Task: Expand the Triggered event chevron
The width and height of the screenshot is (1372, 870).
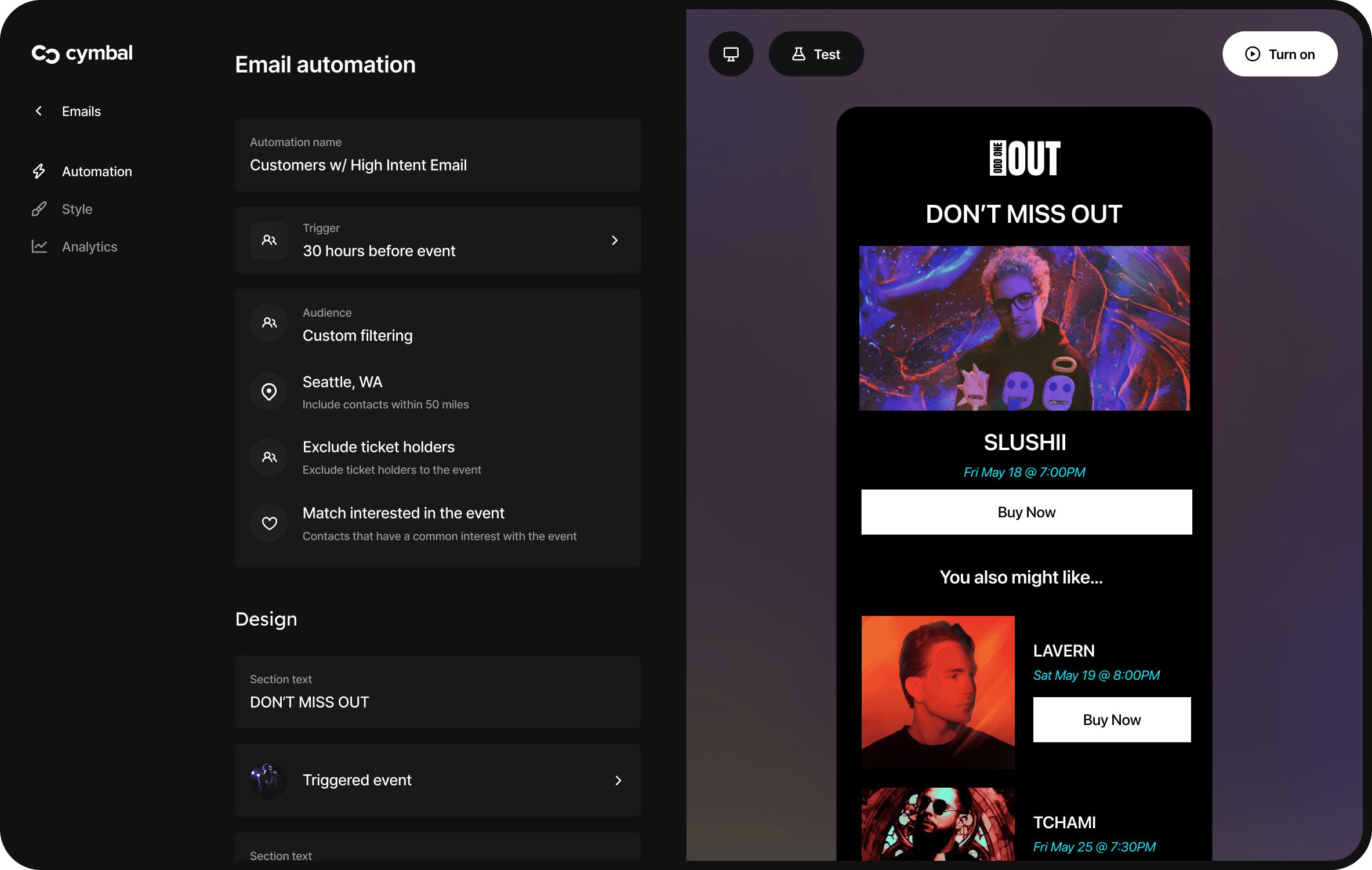Action: click(x=618, y=780)
